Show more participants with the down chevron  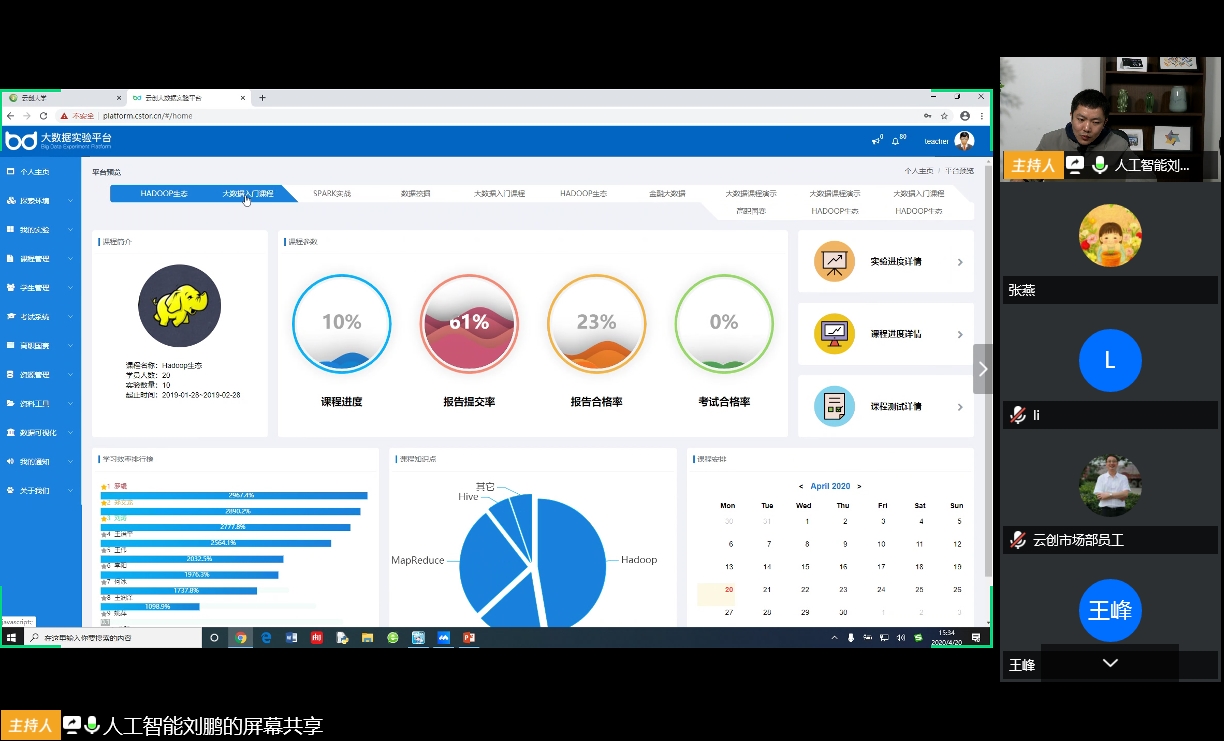(1110, 663)
